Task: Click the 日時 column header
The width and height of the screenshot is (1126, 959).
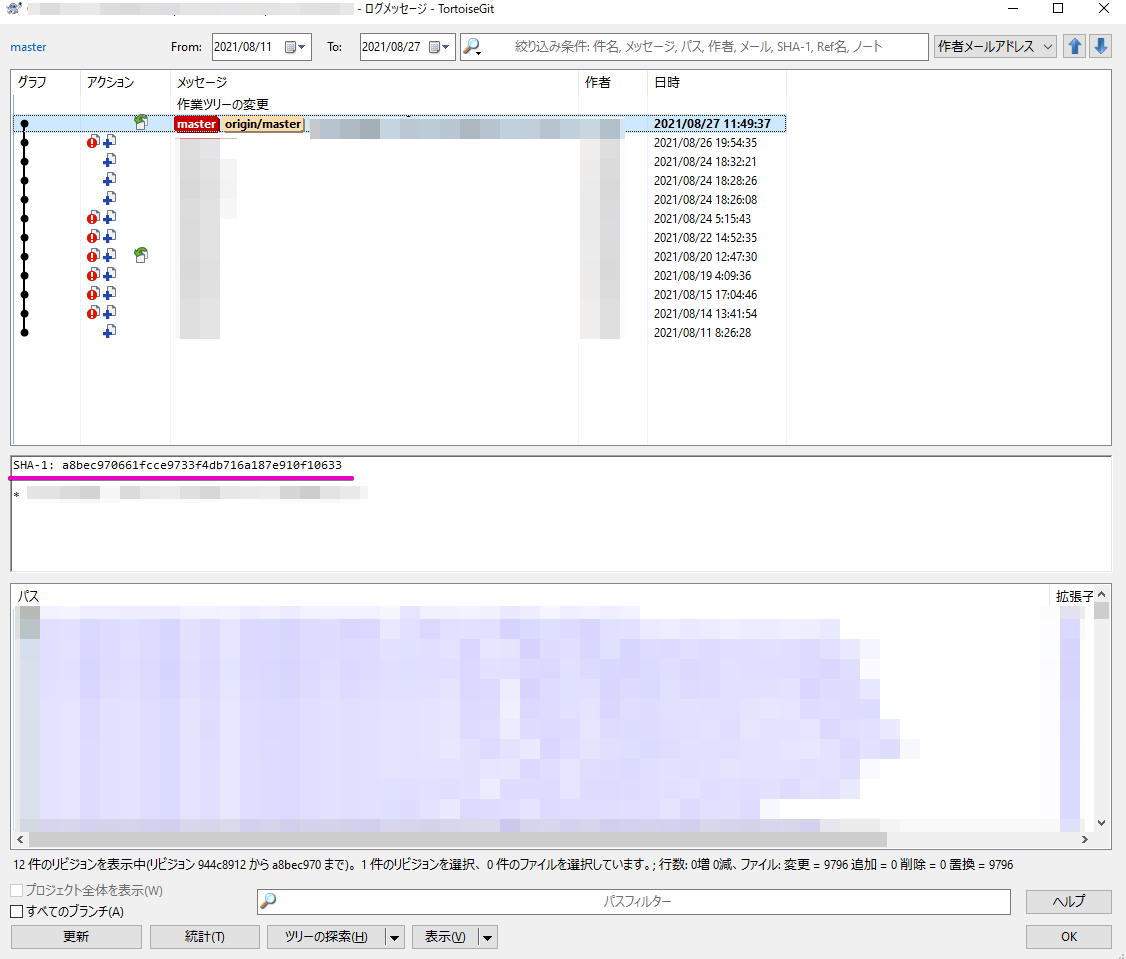Action: click(x=717, y=83)
